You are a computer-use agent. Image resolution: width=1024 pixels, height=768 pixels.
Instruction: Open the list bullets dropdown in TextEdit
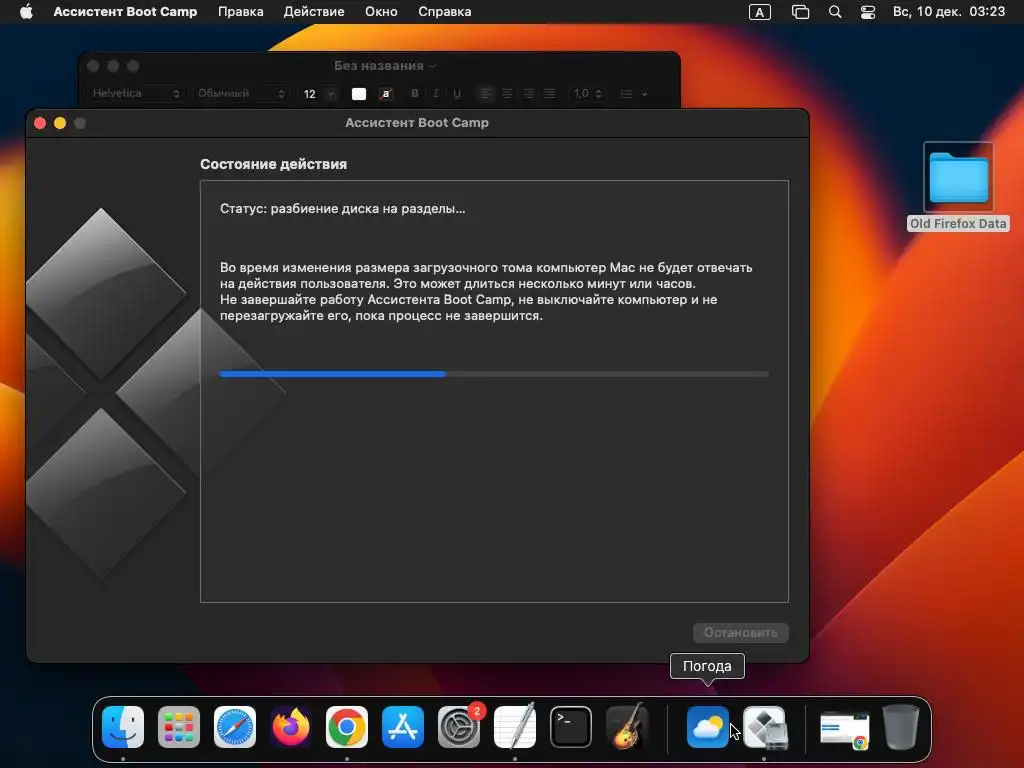pyautogui.click(x=633, y=94)
